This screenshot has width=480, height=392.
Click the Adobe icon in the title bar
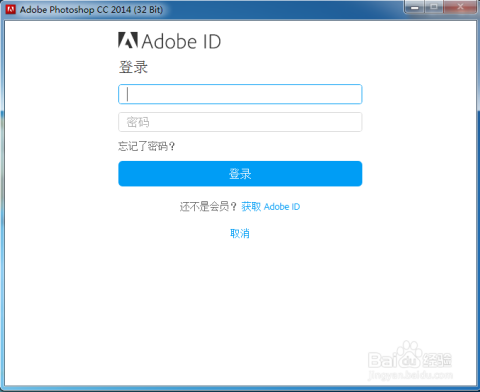(11, 9)
